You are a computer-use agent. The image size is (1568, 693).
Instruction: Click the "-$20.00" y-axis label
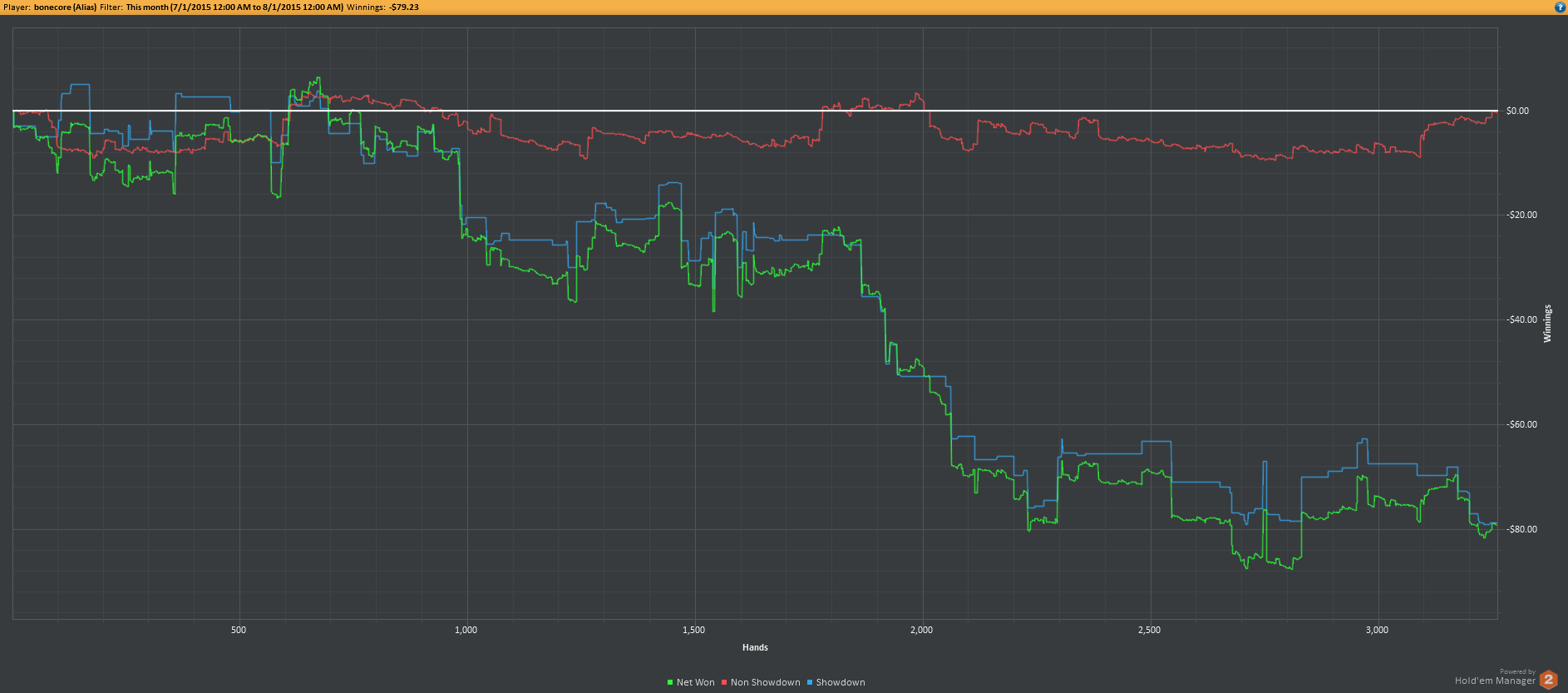(x=1521, y=215)
